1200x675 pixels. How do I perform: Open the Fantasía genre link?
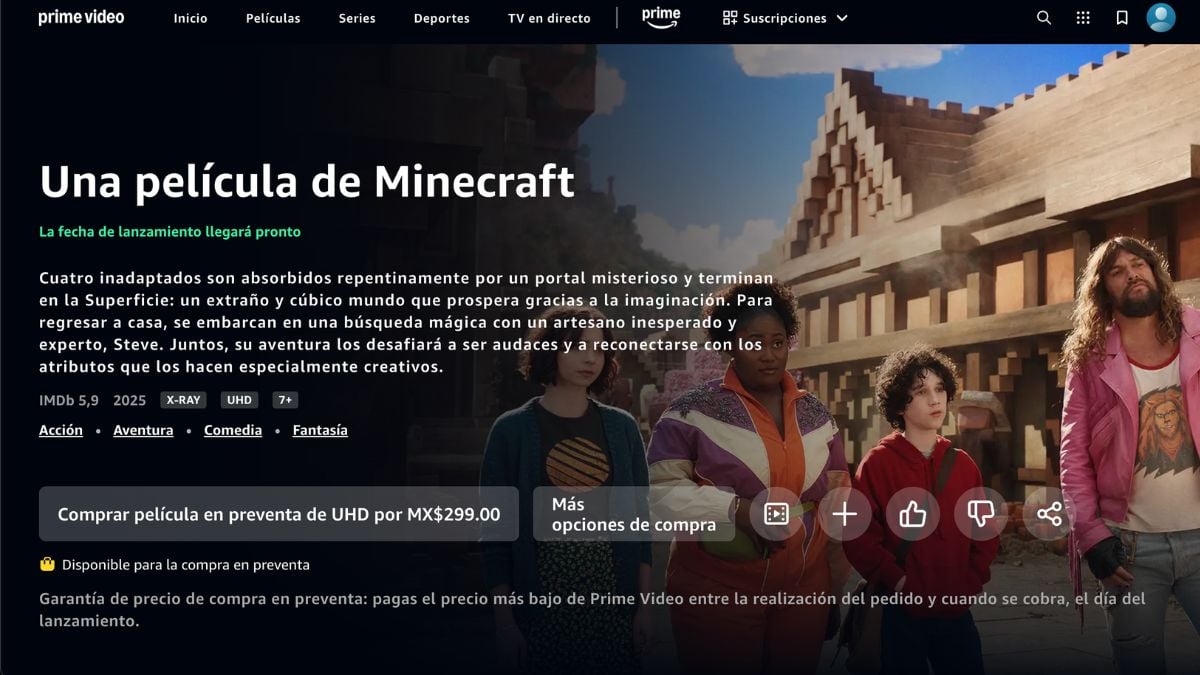[x=320, y=430]
